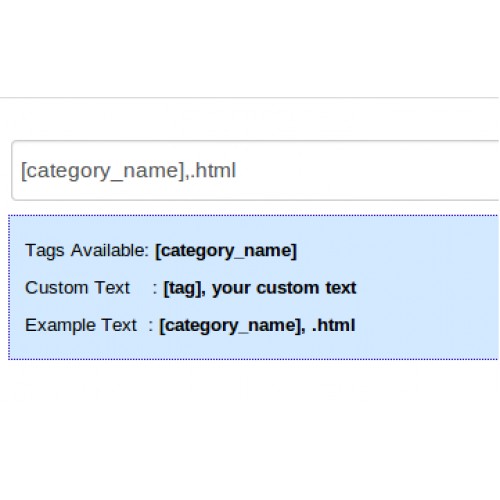Click the Tags Available label
Screen dimensions: 500x500
87,250
